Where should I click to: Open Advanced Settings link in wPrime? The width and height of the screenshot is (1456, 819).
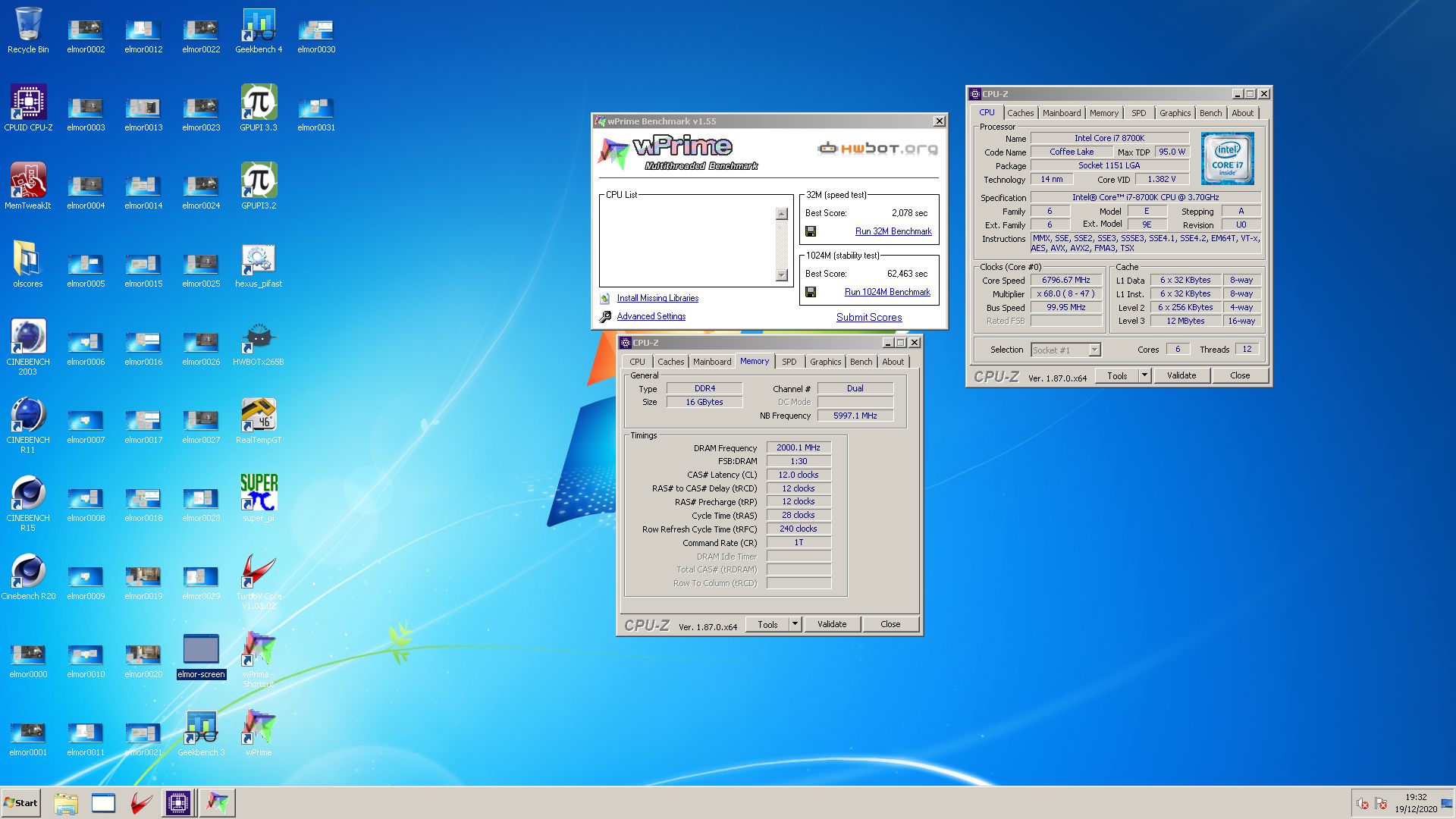click(651, 316)
